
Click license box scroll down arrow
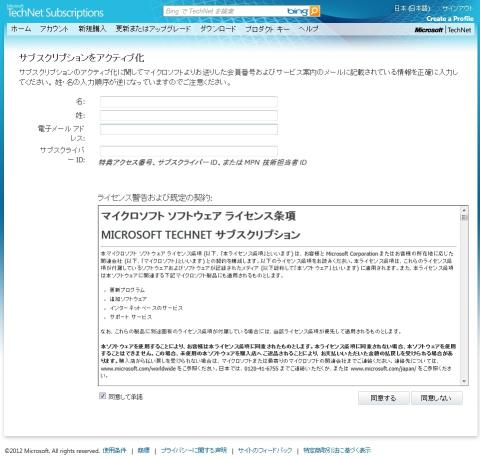coord(464,381)
